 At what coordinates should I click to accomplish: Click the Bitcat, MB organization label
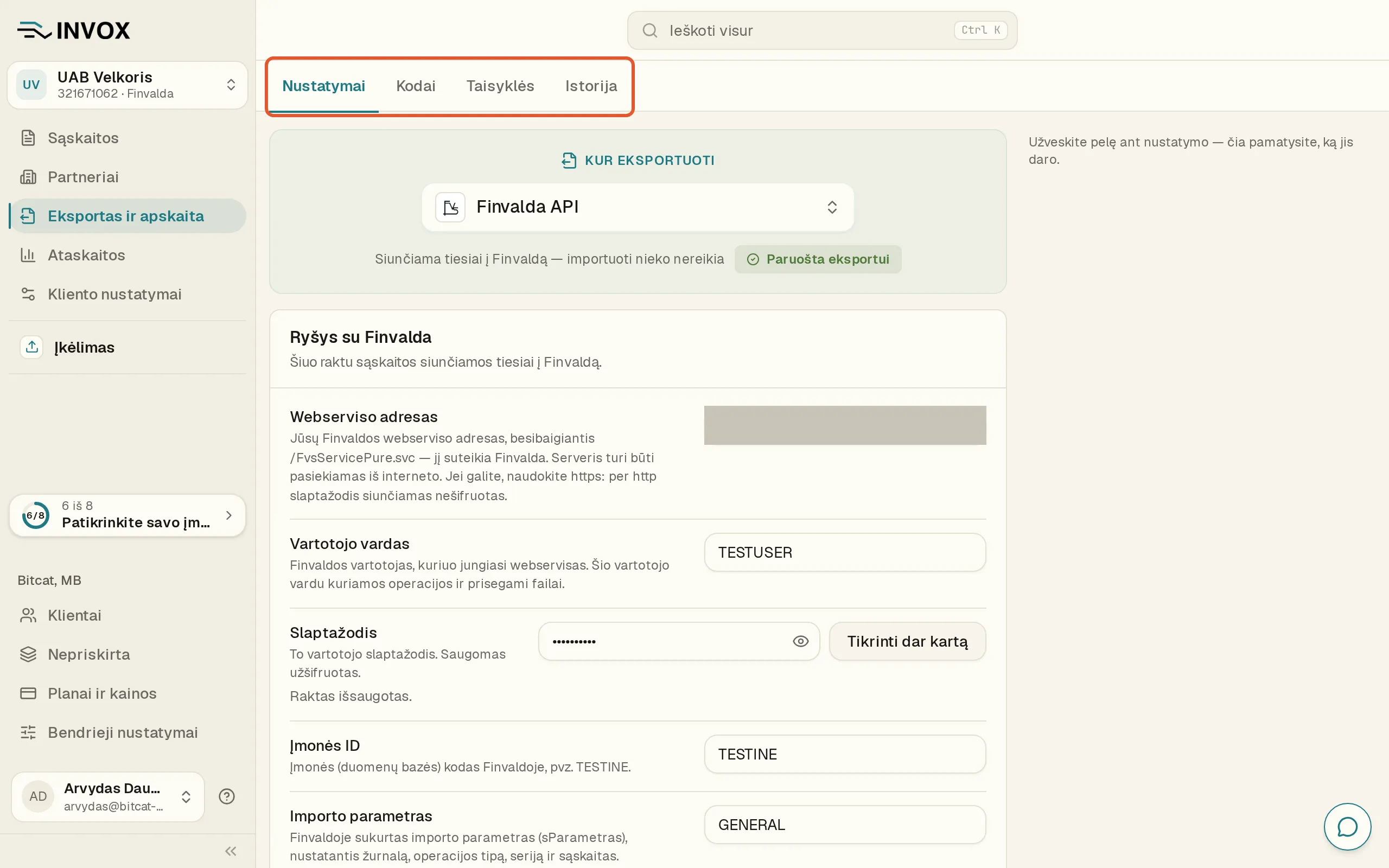[x=49, y=580]
